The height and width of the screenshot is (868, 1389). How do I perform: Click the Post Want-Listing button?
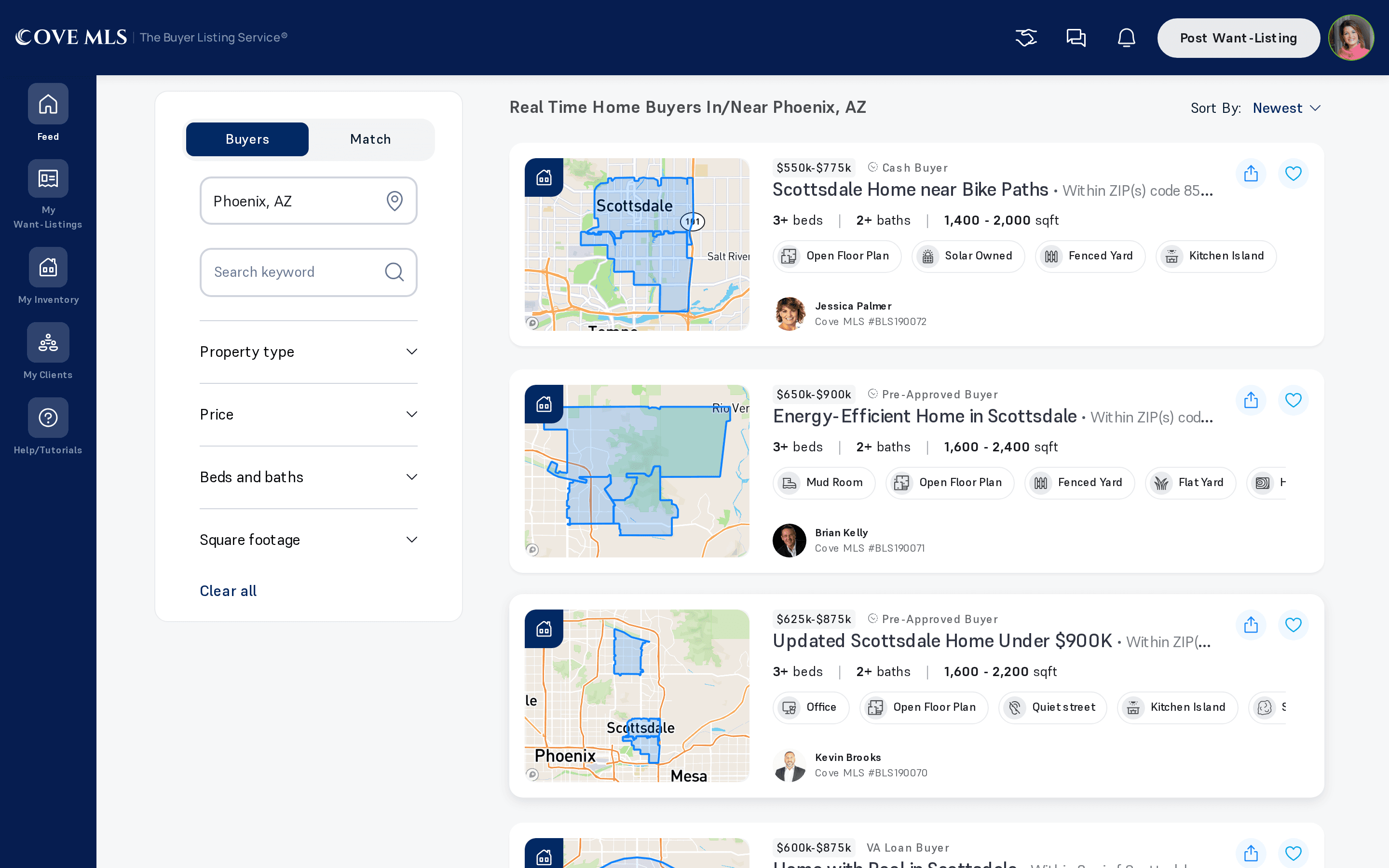(x=1238, y=38)
